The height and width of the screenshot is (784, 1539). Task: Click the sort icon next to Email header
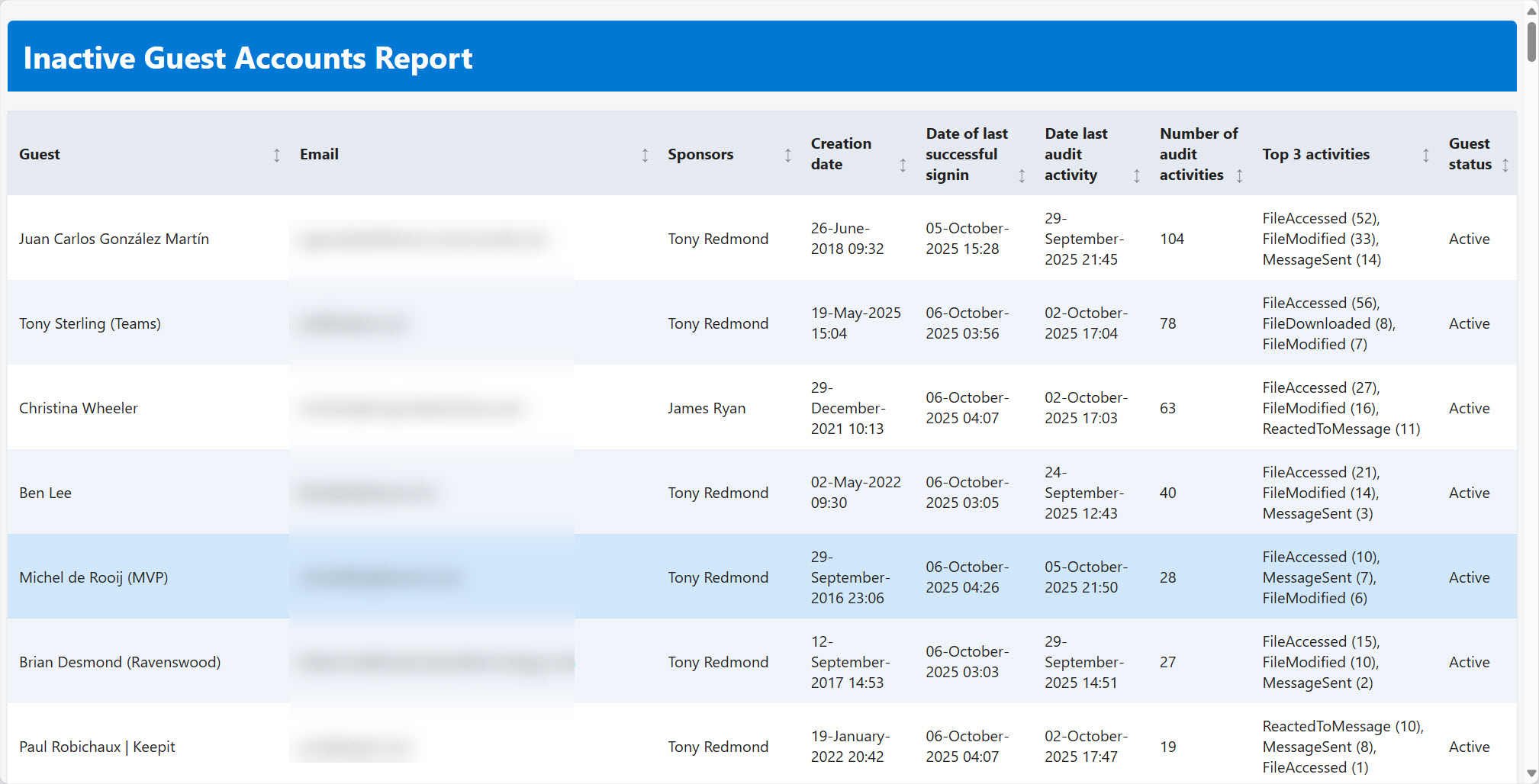click(x=645, y=155)
